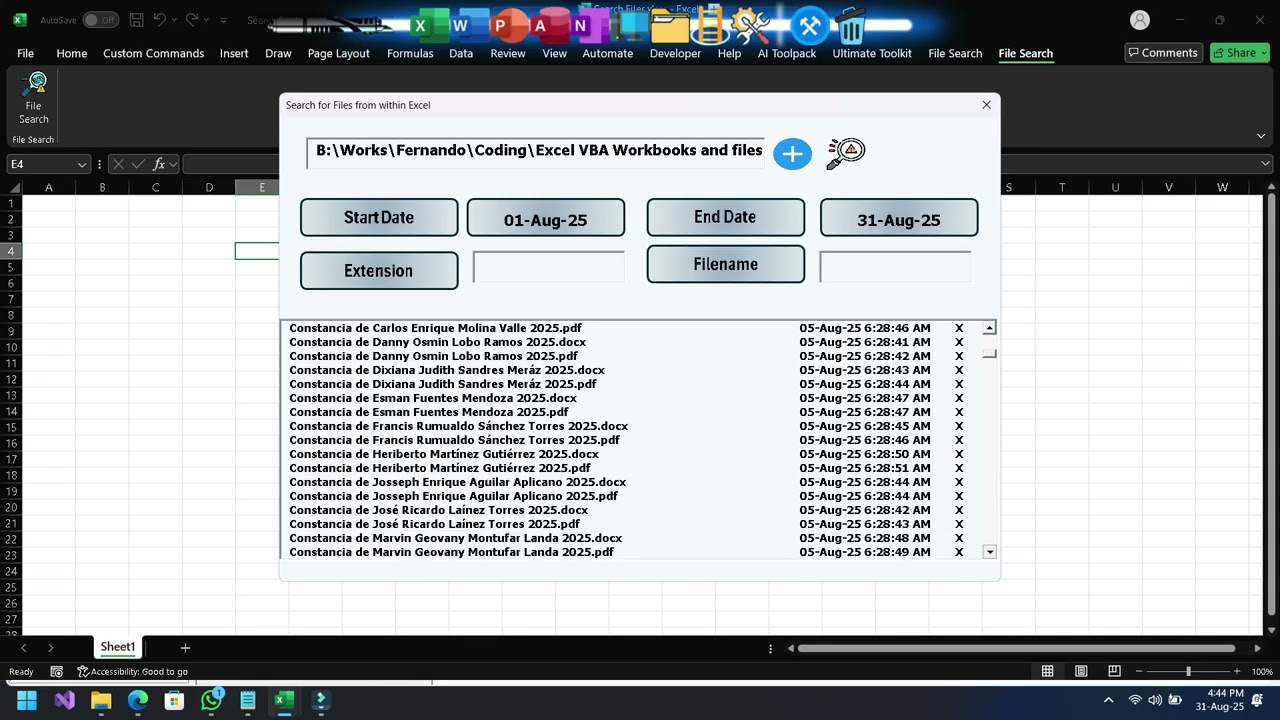Add a new sheet with plus icon
Image resolution: width=1280 pixels, height=720 pixels.
pyautogui.click(x=185, y=648)
